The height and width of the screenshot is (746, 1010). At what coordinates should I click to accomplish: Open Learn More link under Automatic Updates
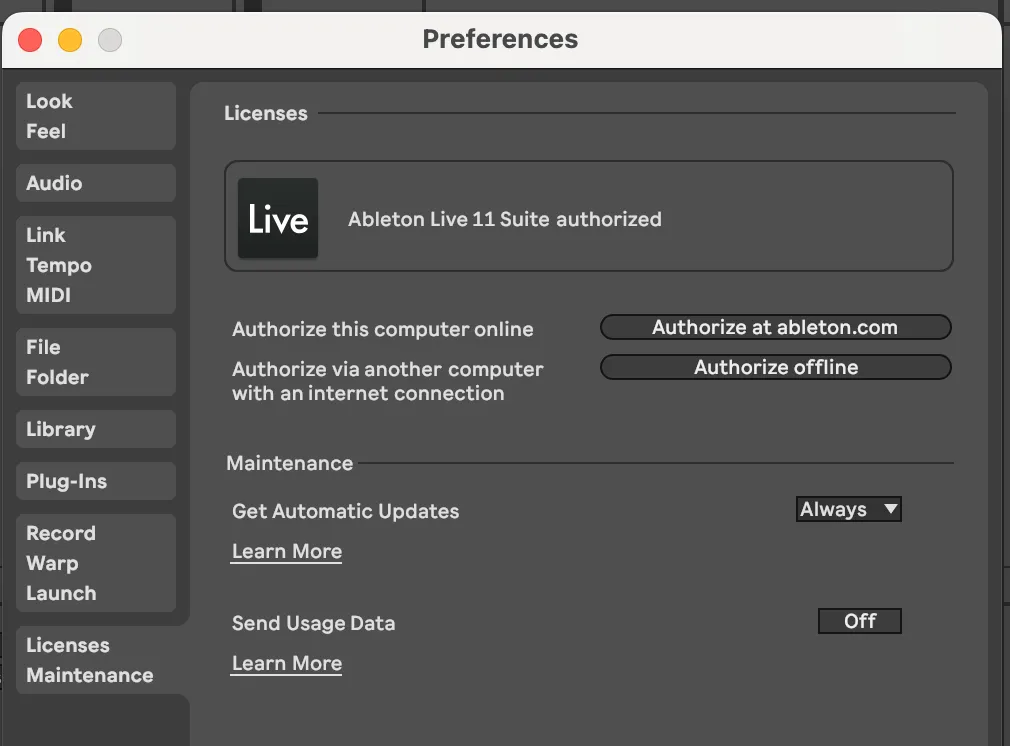pos(287,551)
